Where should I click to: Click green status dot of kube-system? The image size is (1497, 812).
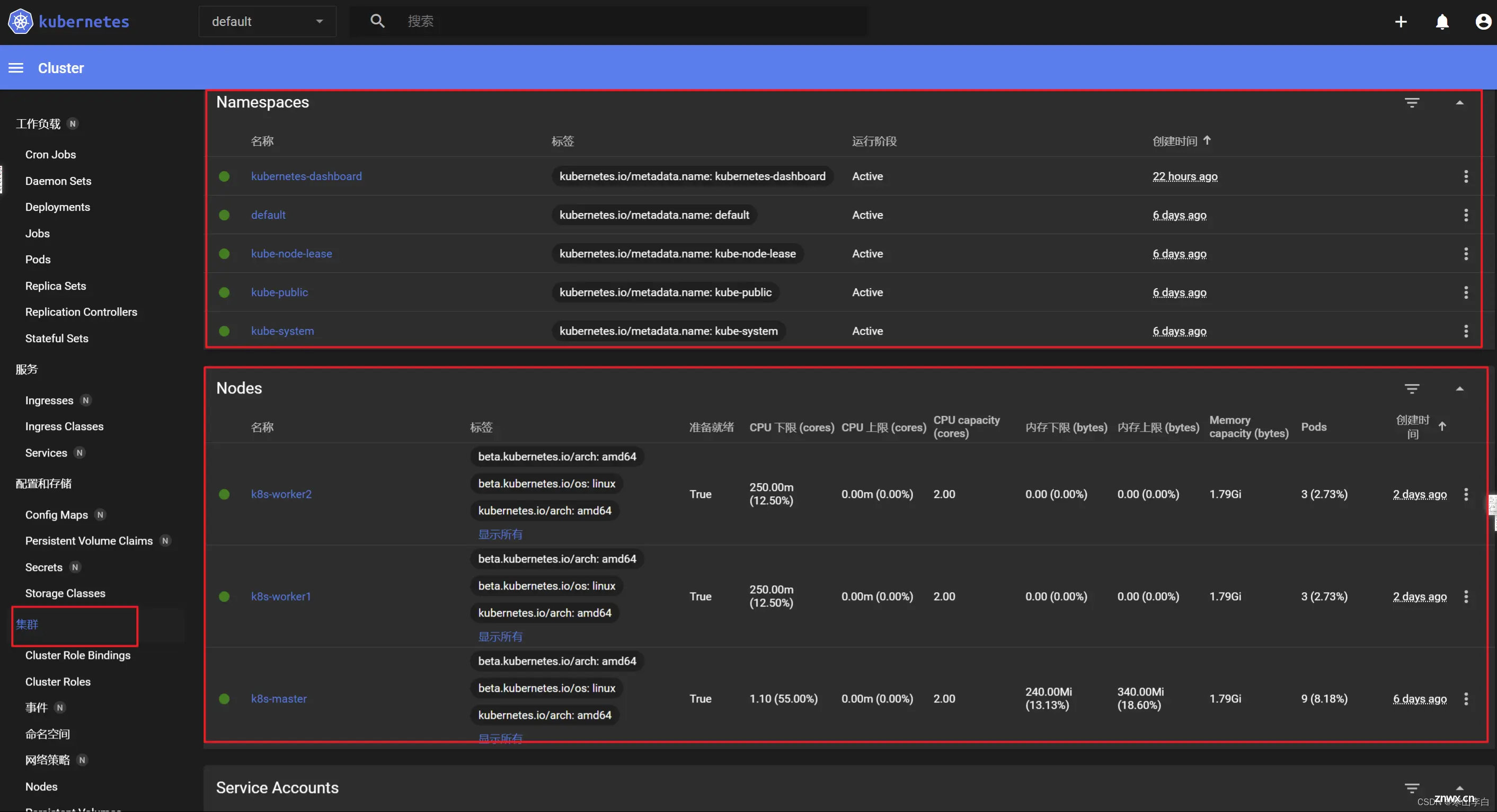[224, 331]
